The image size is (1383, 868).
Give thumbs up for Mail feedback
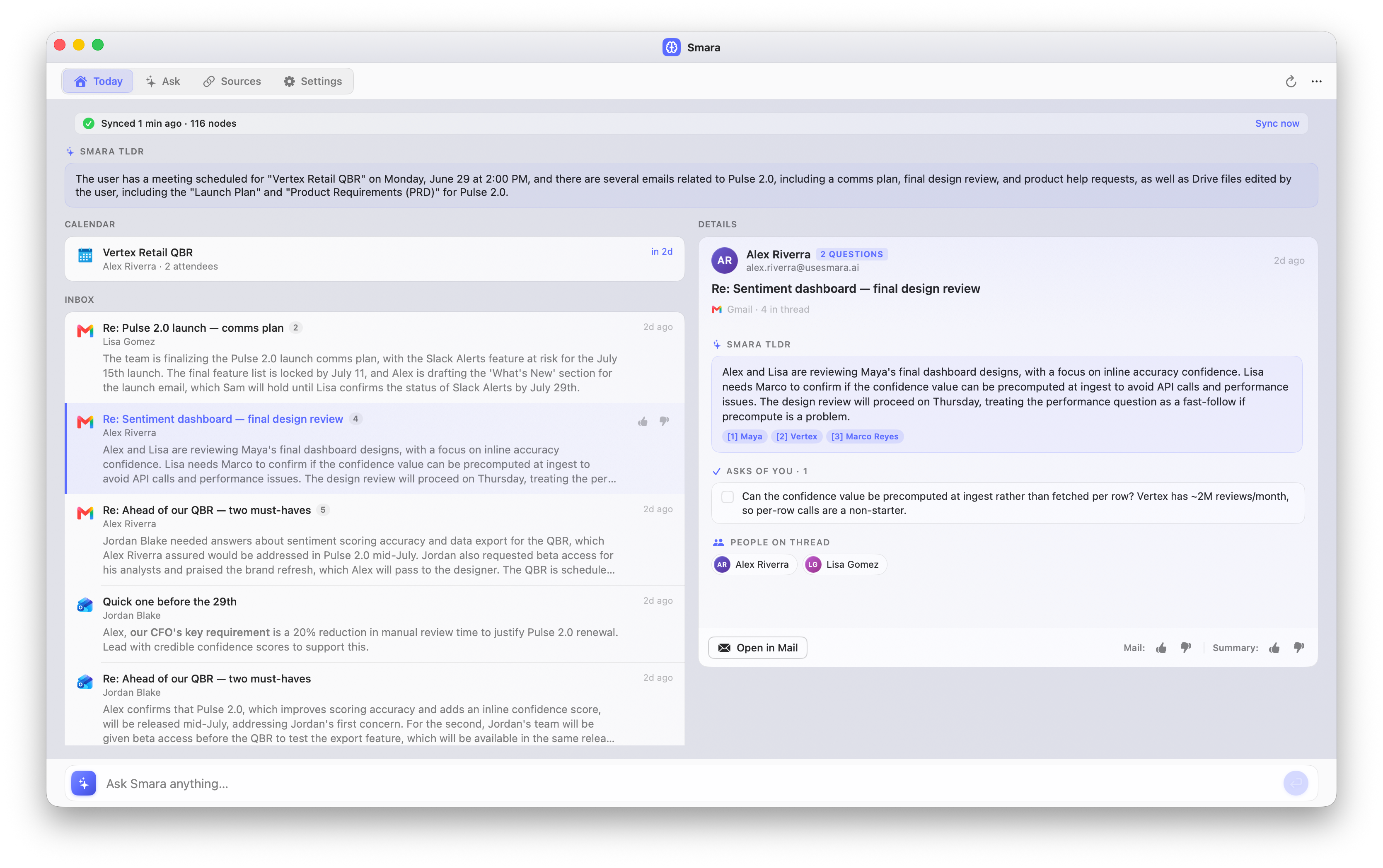pyautogui.click(x=1161, y=648)
